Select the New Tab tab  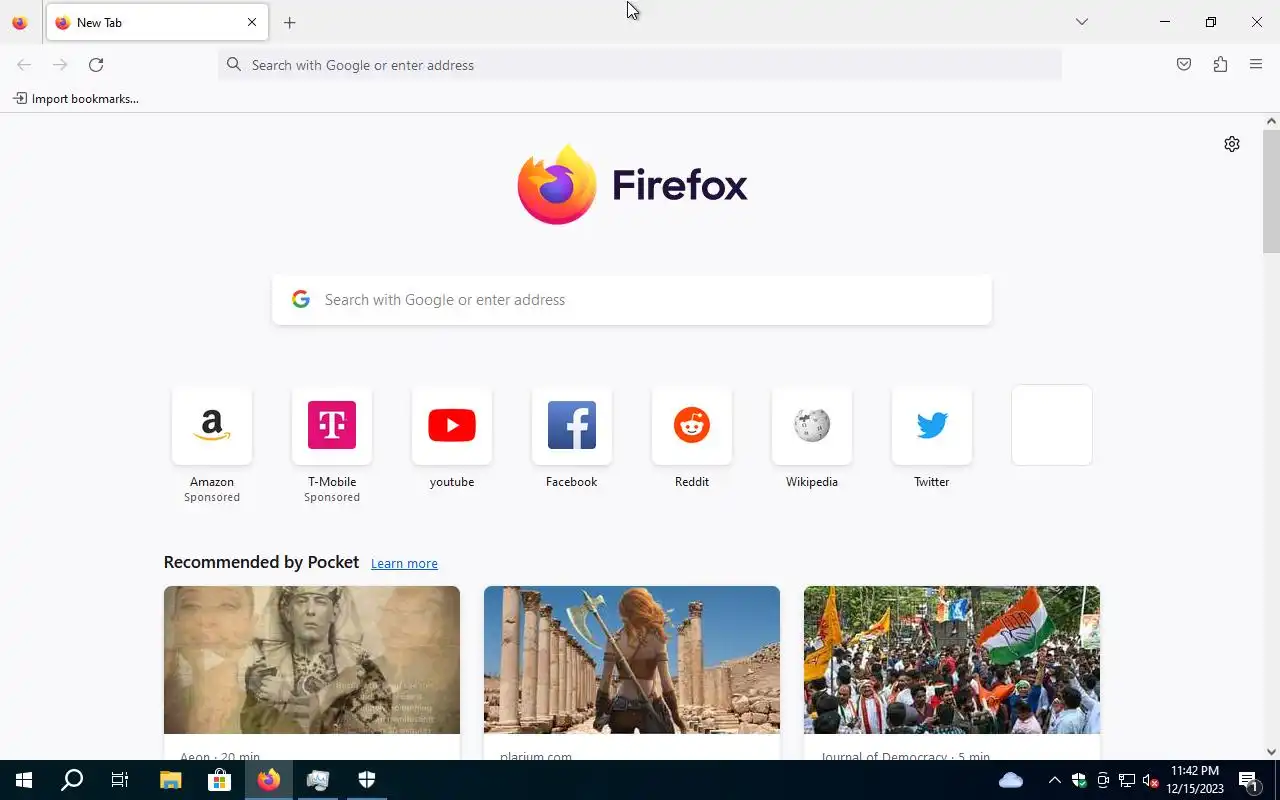(x=157, y=22)
